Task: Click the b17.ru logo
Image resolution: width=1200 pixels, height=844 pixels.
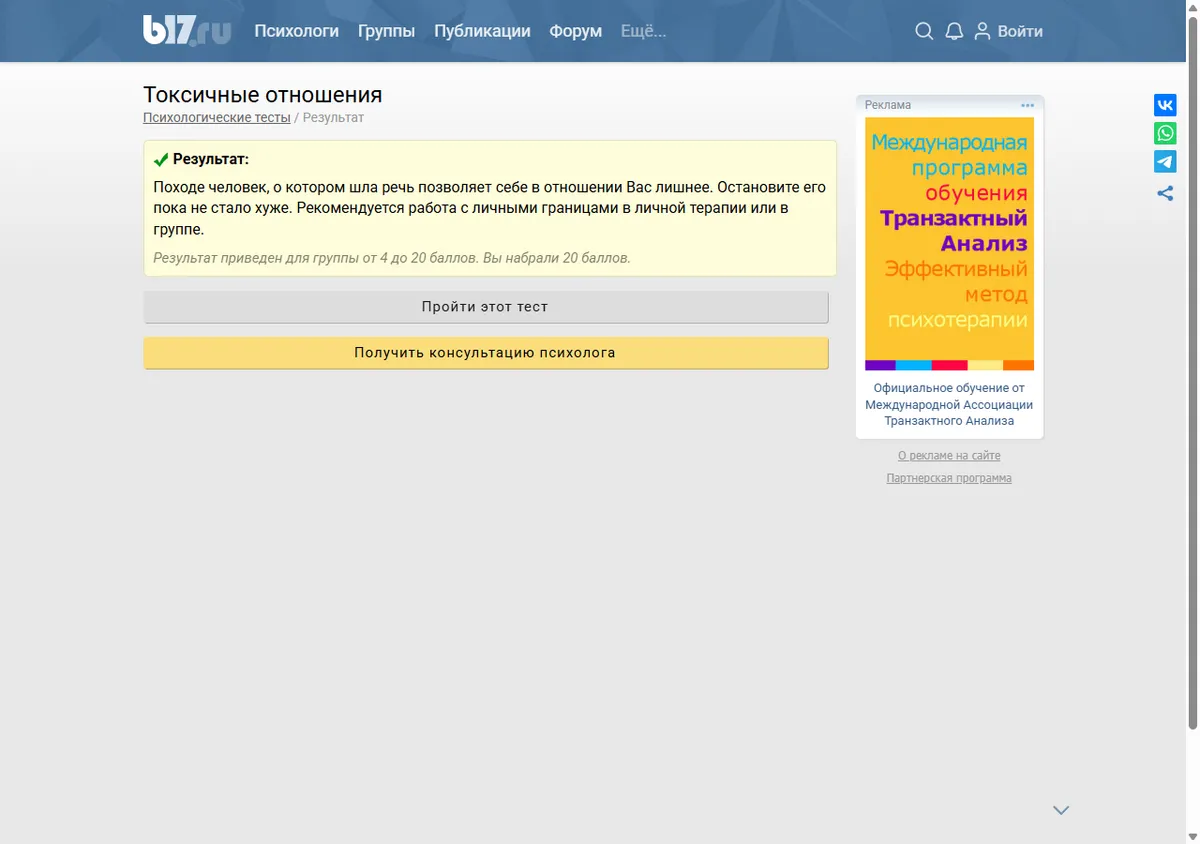Action: pyautogui.click(x=187, y=30)
